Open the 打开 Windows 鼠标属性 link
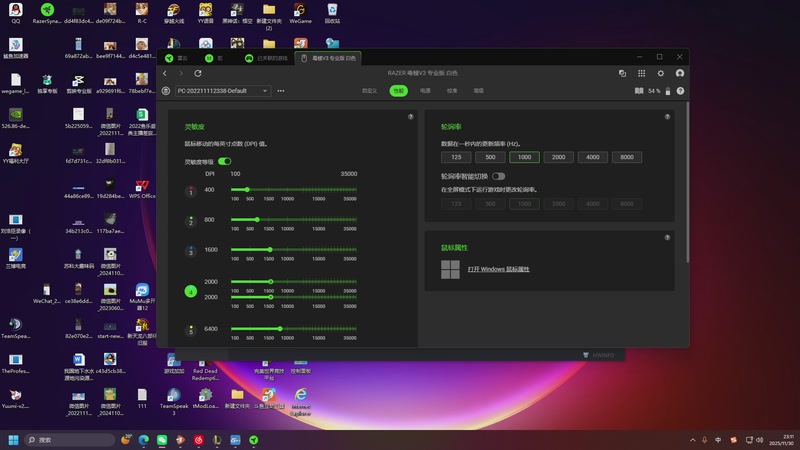 pyautogui.click(x=498, y=269)
